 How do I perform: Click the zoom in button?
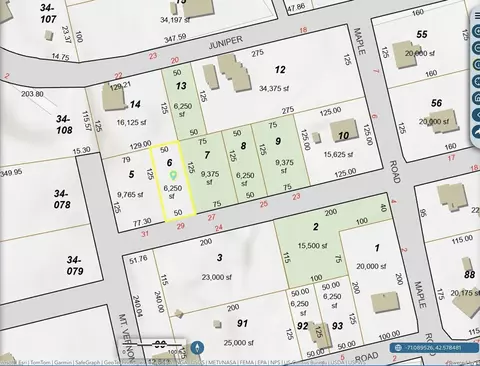click(x=477, y=32)
